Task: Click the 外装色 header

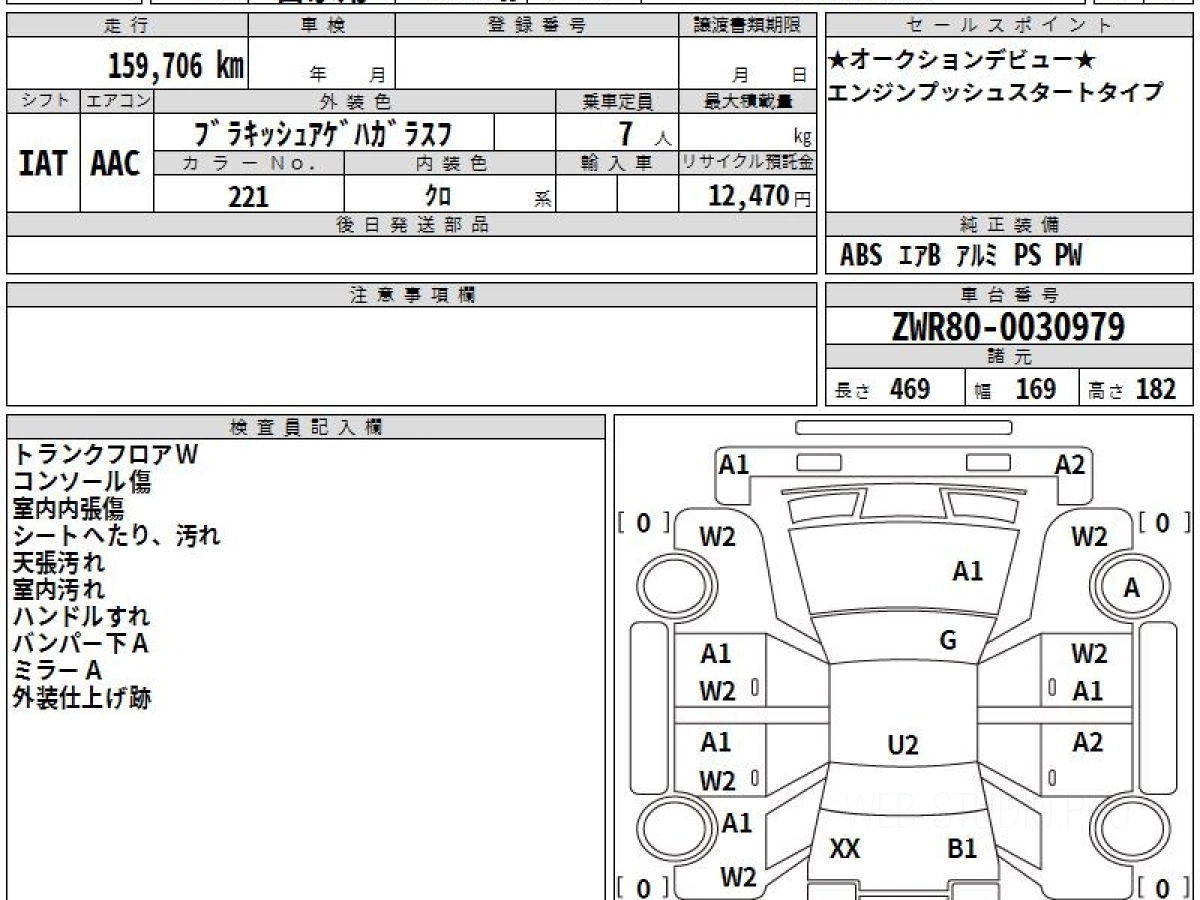Action: point(355,101)
